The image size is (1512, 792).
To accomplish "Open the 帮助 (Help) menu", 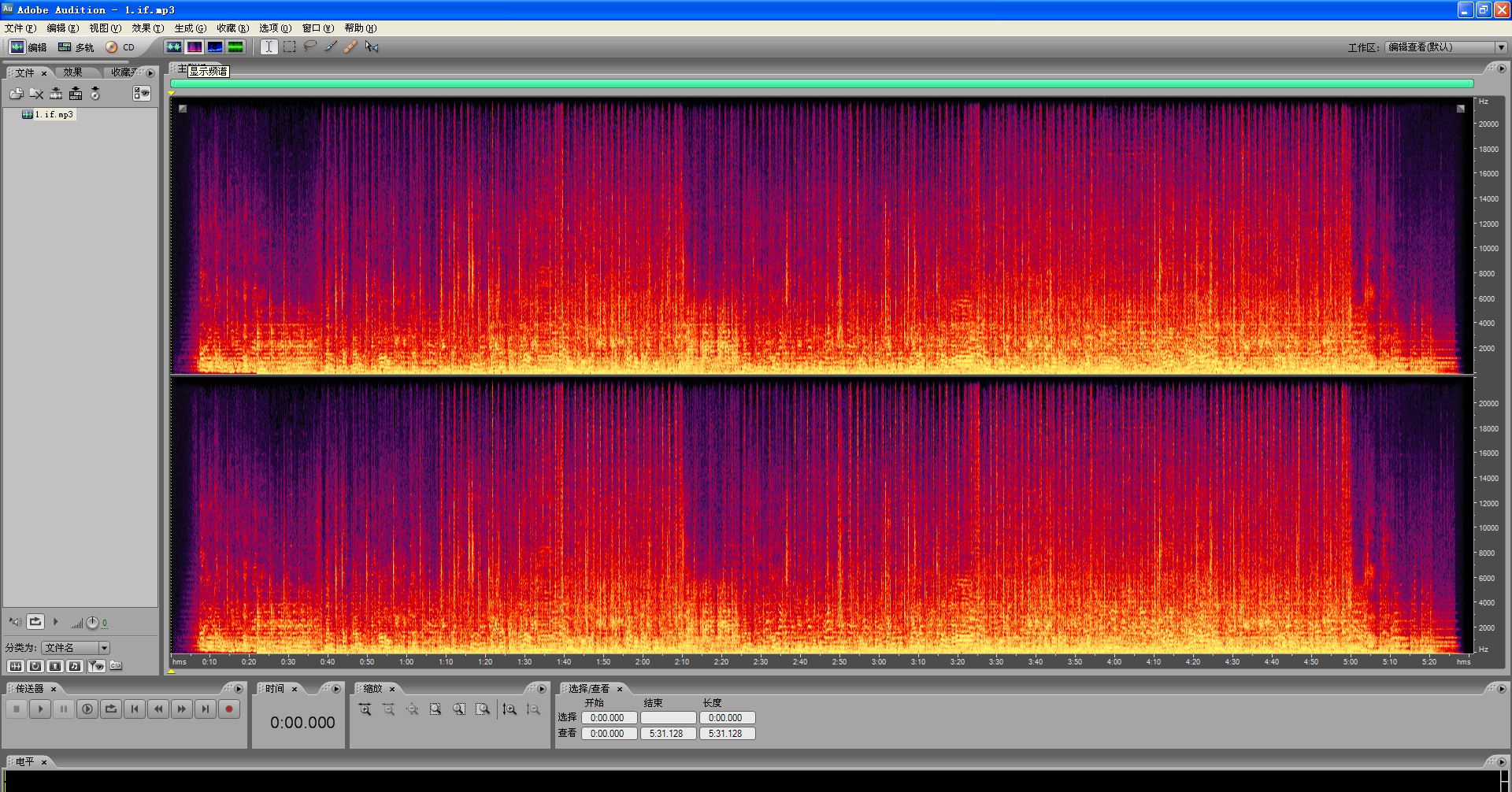I will click(x=361, y=28).
